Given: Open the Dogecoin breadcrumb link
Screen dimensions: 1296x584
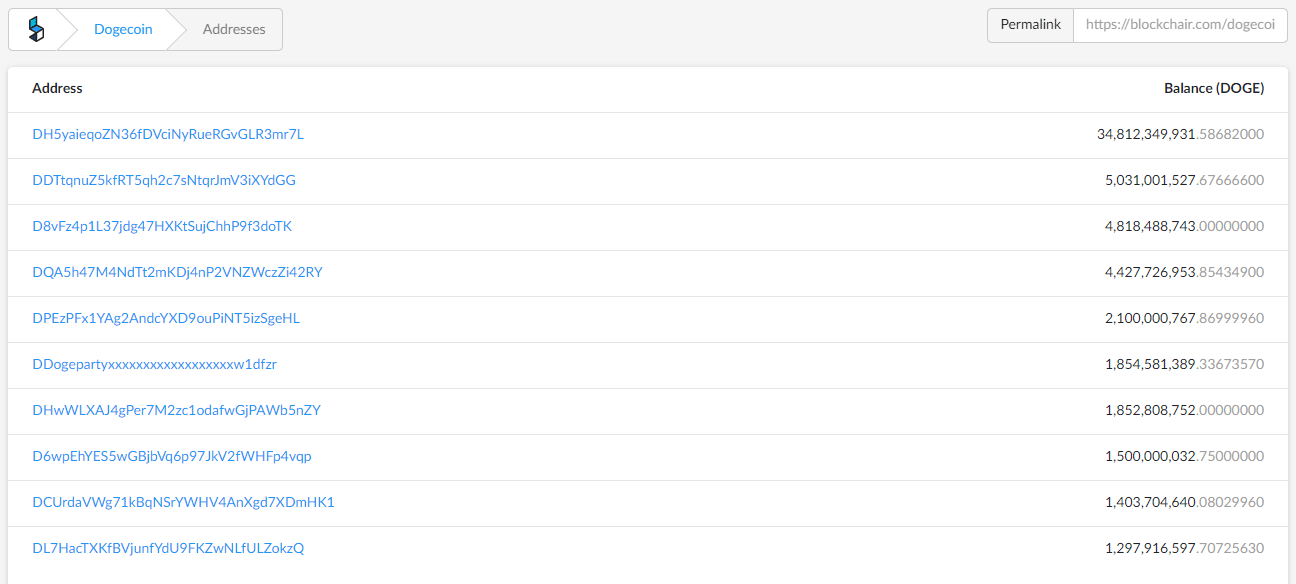Looking at the screenshot, I should (x=123, y=29).
